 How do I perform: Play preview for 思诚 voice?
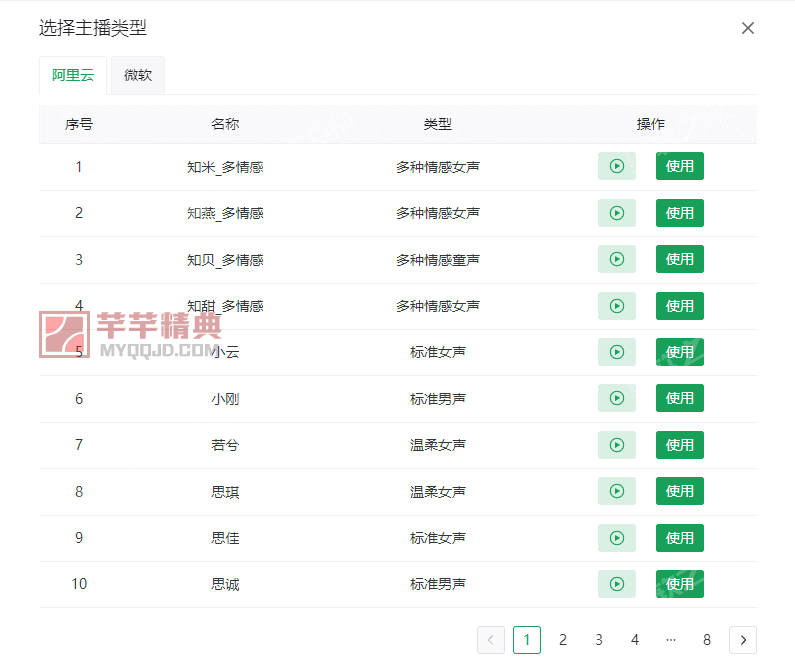pyautogui.click(x=617, y=584)
